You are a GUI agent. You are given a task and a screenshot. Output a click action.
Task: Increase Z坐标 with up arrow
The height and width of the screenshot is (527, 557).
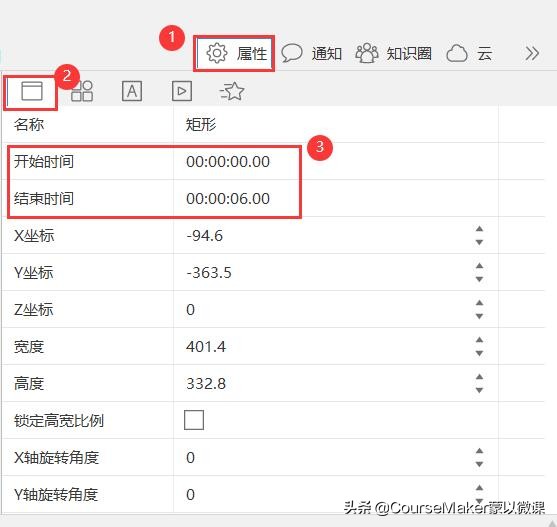click(479, 303)
